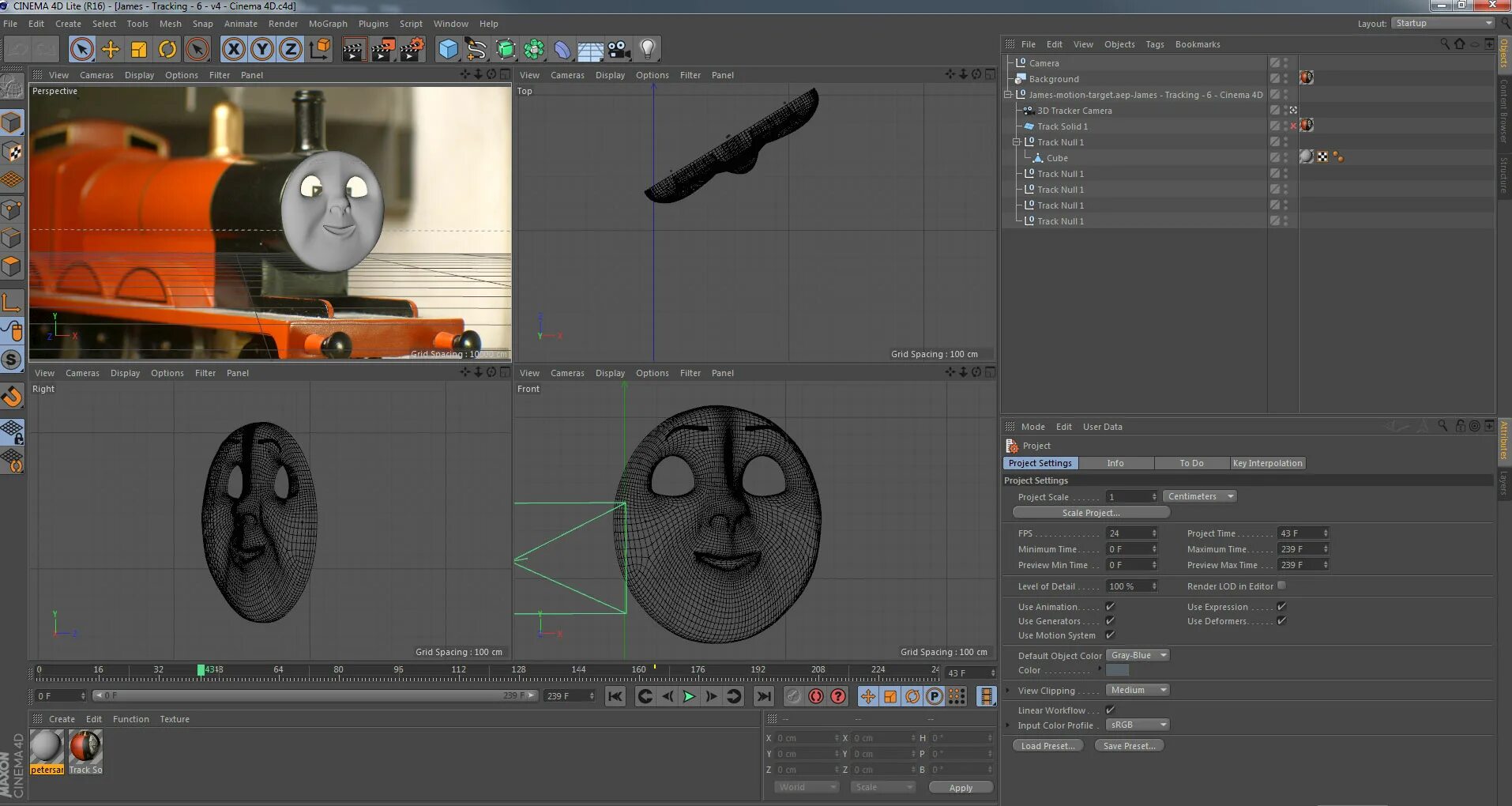Add a Cube primitive object
Screen dimensions: 1512x806
[449, 50]
